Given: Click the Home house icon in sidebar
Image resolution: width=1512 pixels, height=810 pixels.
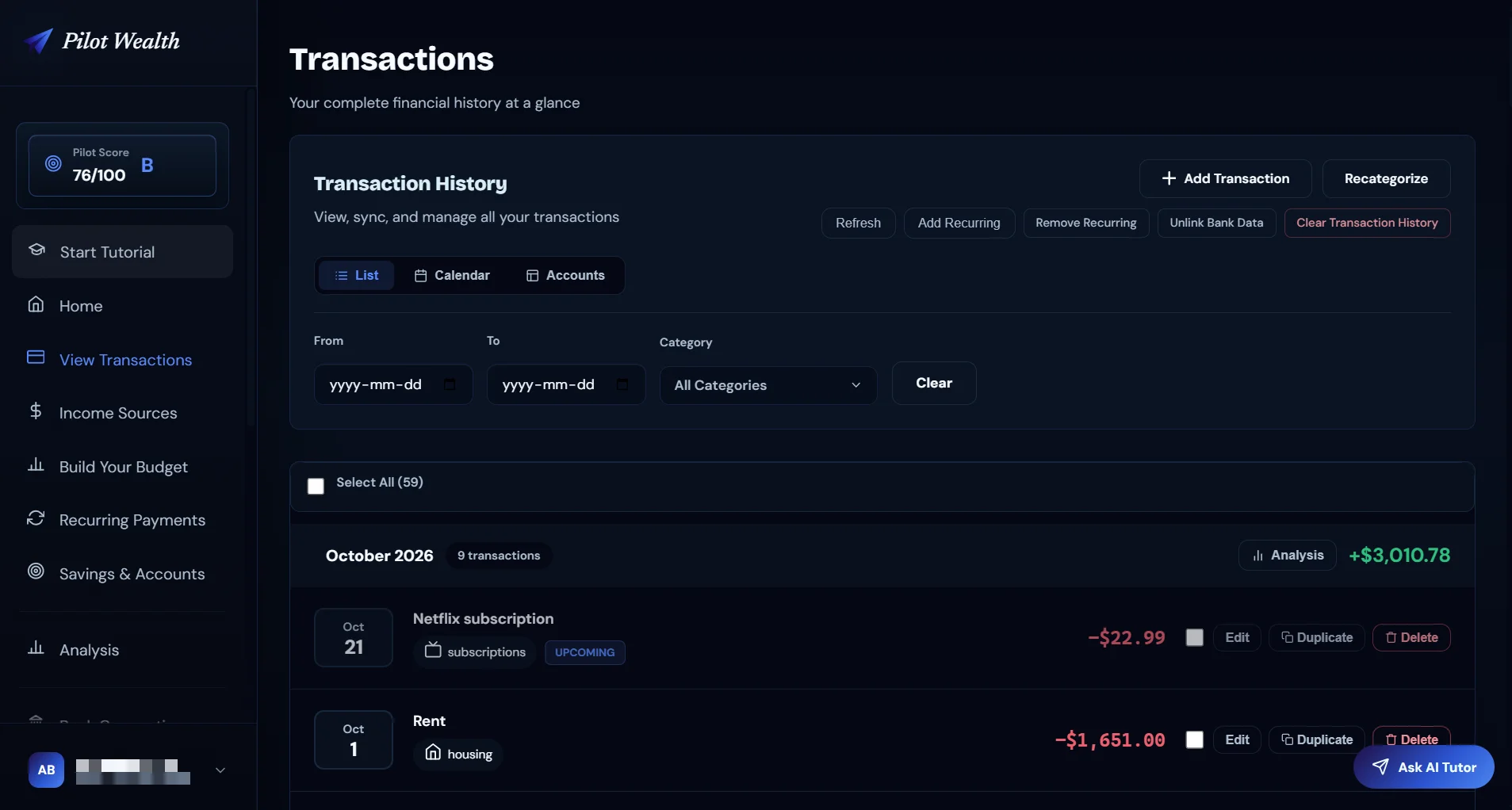Looking at the screenshot, I should [36, 304].
